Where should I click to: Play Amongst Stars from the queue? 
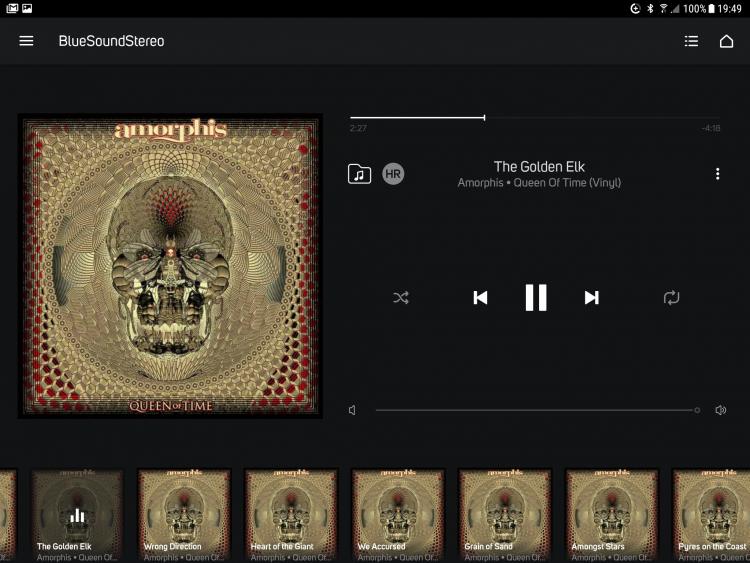click(x=612, y=515)
